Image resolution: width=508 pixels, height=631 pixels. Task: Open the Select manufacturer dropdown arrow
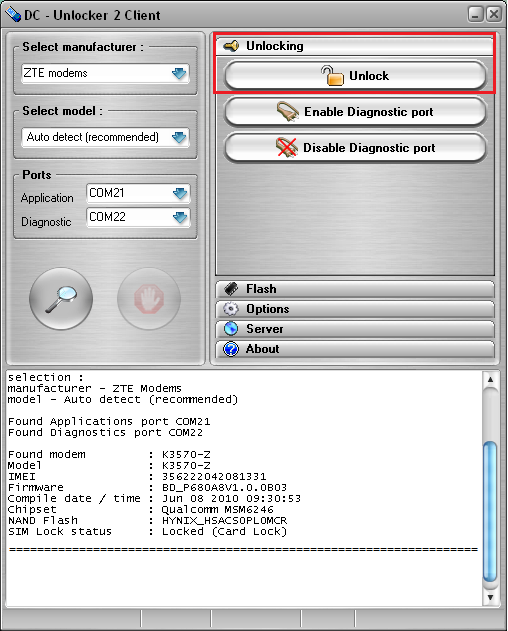[179, 73]
